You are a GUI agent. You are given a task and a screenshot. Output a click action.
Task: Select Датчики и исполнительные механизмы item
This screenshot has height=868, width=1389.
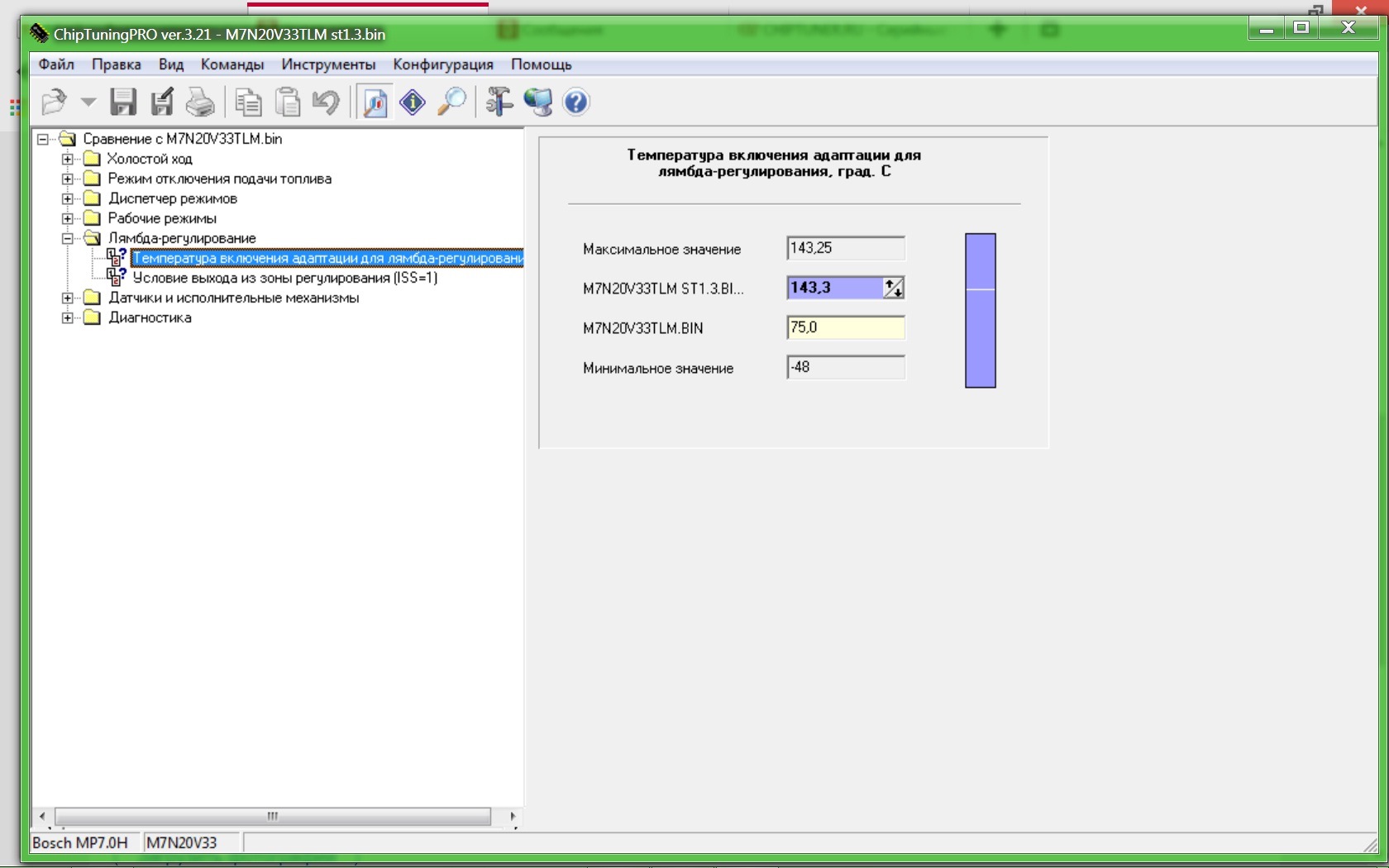[x=234, y=298]
